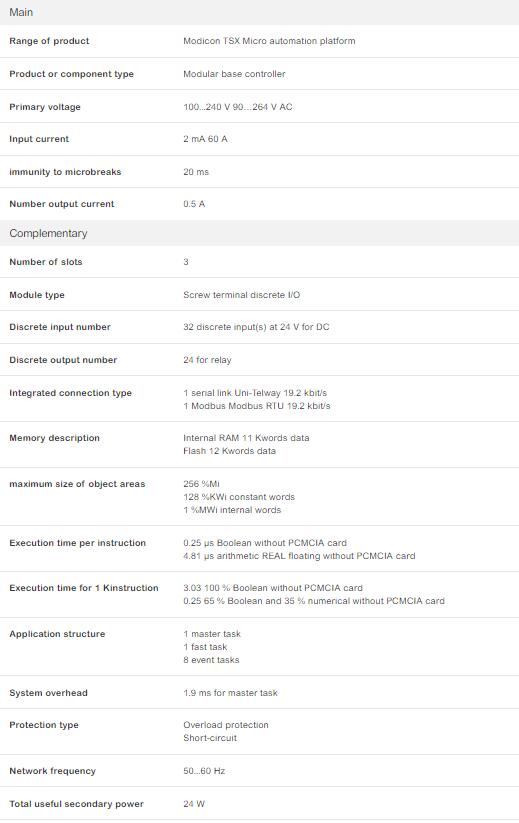The width and height of the screenshot is (519, 823).
Task: Select 128 %KWi constant words line
Action: (239, 497)
